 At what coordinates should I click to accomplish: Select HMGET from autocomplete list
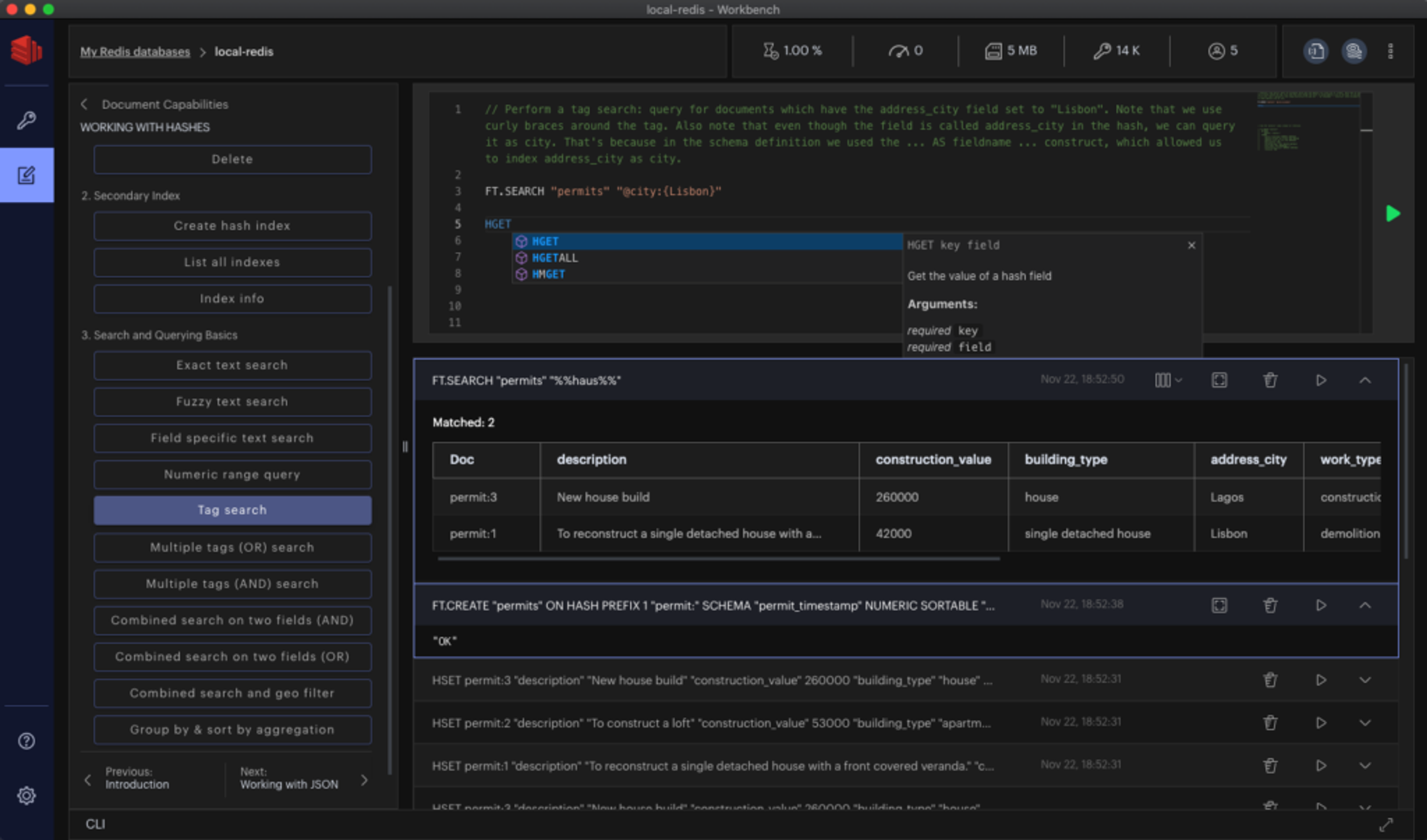[548, 274]
